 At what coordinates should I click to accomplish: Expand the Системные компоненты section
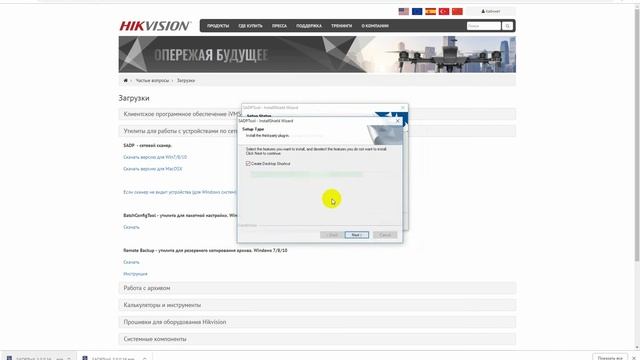click(317, 339)
